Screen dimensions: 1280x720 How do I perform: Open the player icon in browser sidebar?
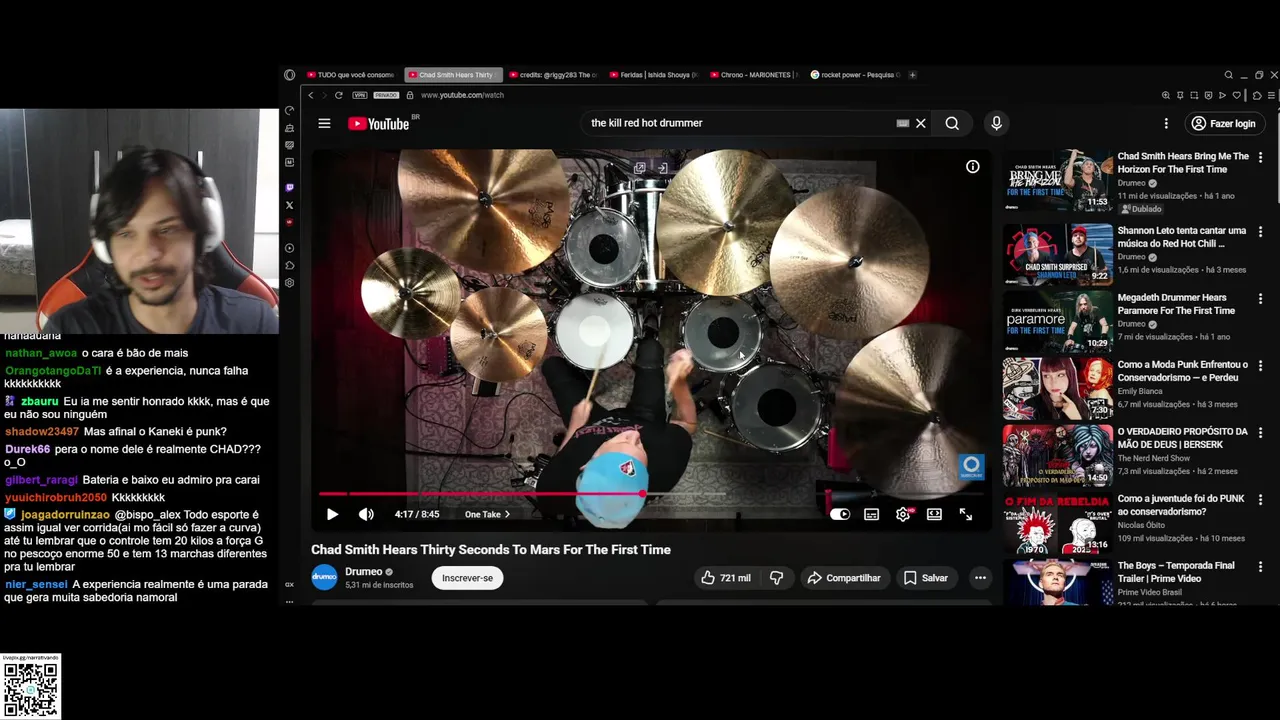[x=290, y=248]
